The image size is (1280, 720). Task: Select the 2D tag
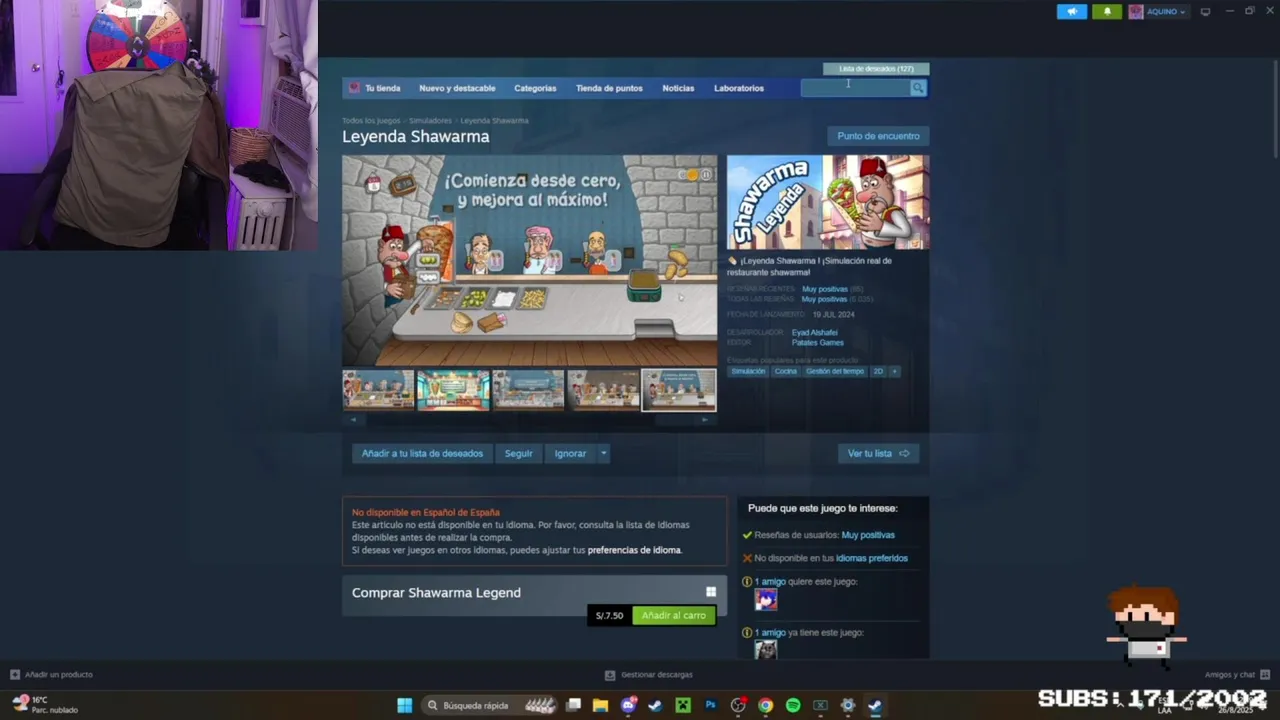point(878,371)
